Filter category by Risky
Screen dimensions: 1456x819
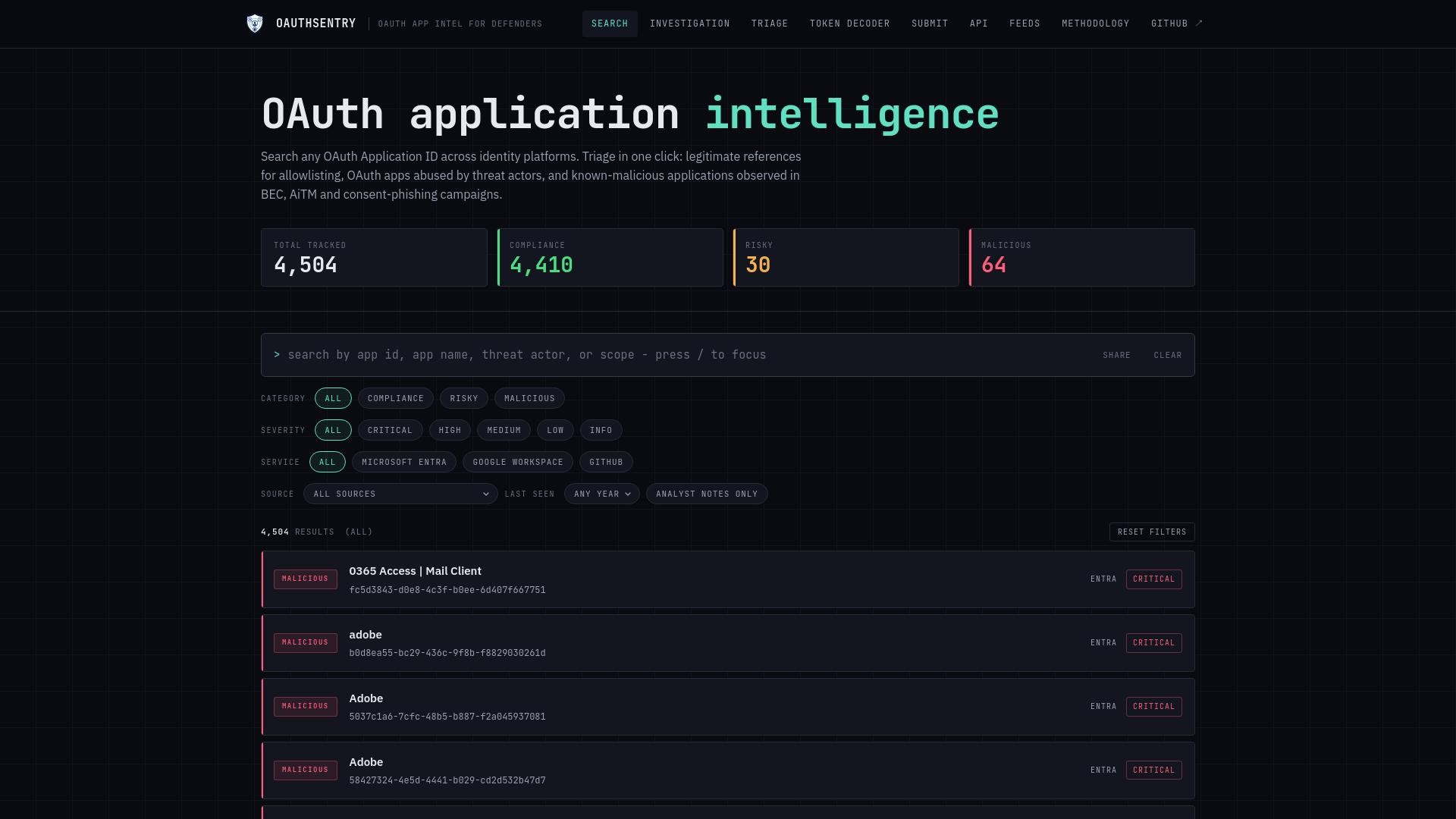463,398
